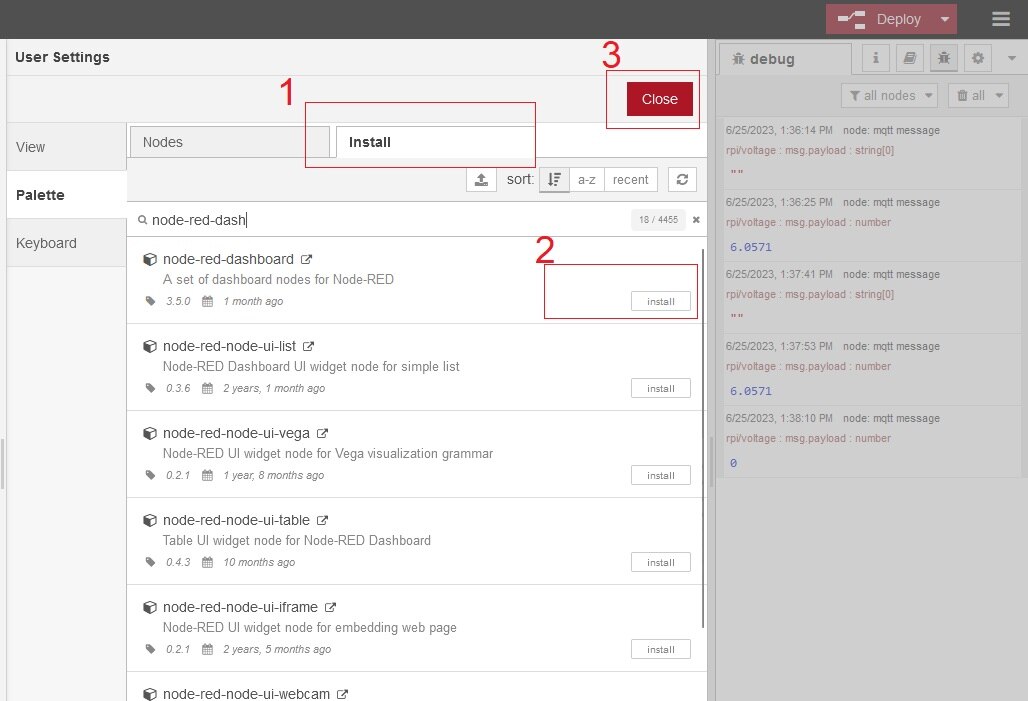This screenshot has width=1028, height=701.
Task: Open node-red-node-ui-table external link icon
Action: coord(322,520)
